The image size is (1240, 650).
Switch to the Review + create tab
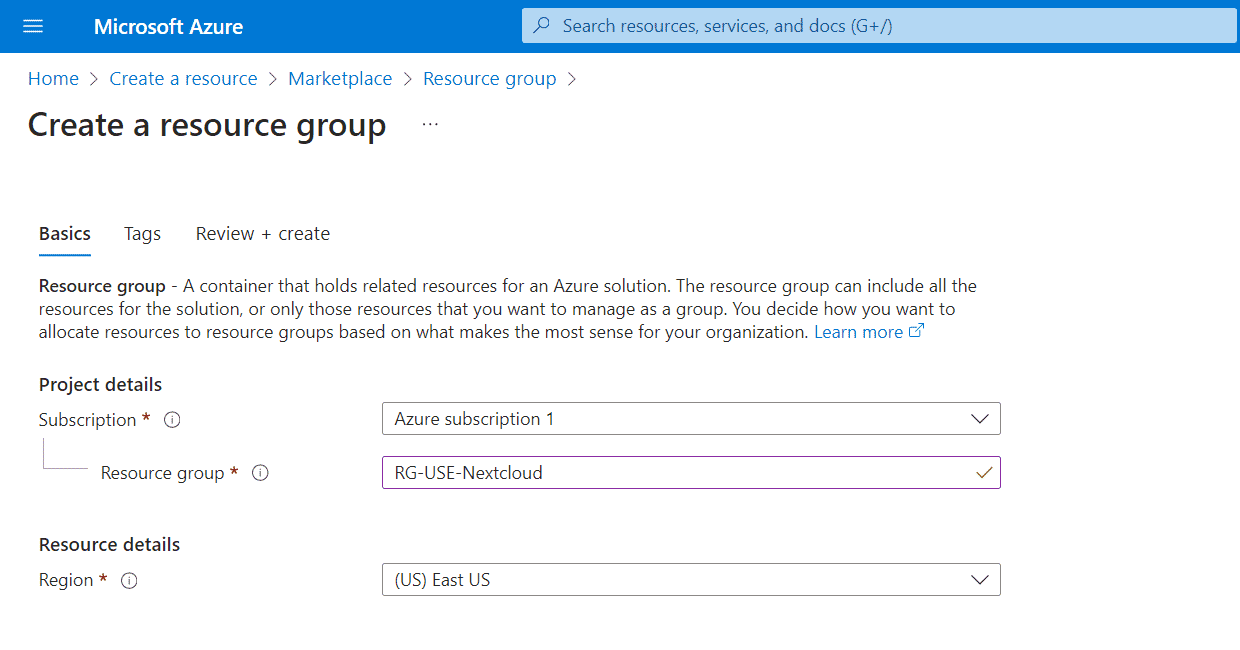[263, 234]
